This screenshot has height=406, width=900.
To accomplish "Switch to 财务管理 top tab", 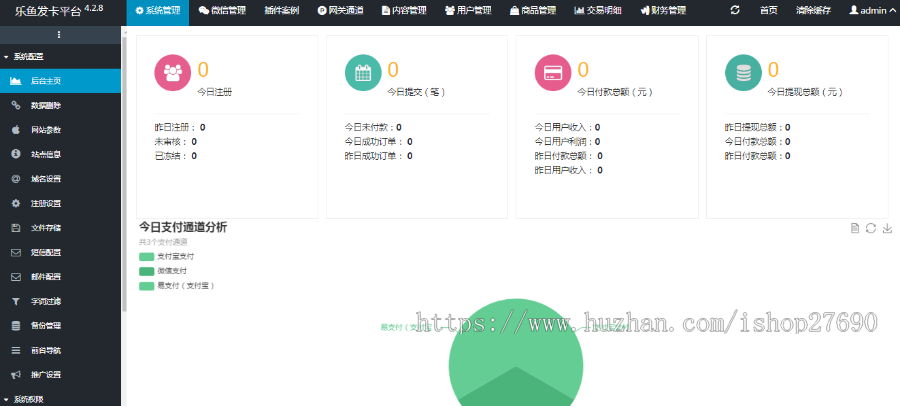I will point(663,10).
